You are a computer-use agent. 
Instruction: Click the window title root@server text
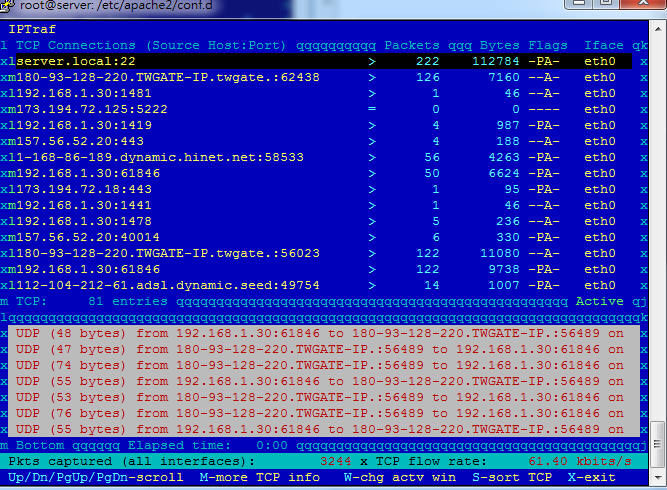point(116,6)
